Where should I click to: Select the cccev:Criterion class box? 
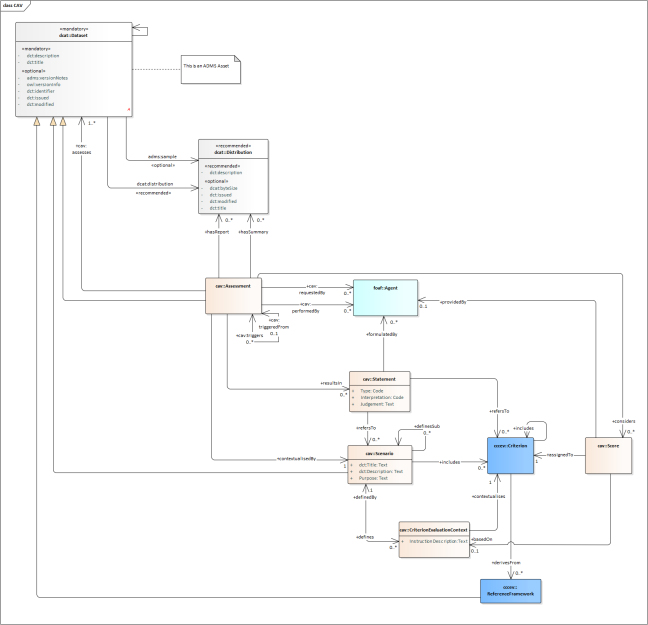coord(510,456)
